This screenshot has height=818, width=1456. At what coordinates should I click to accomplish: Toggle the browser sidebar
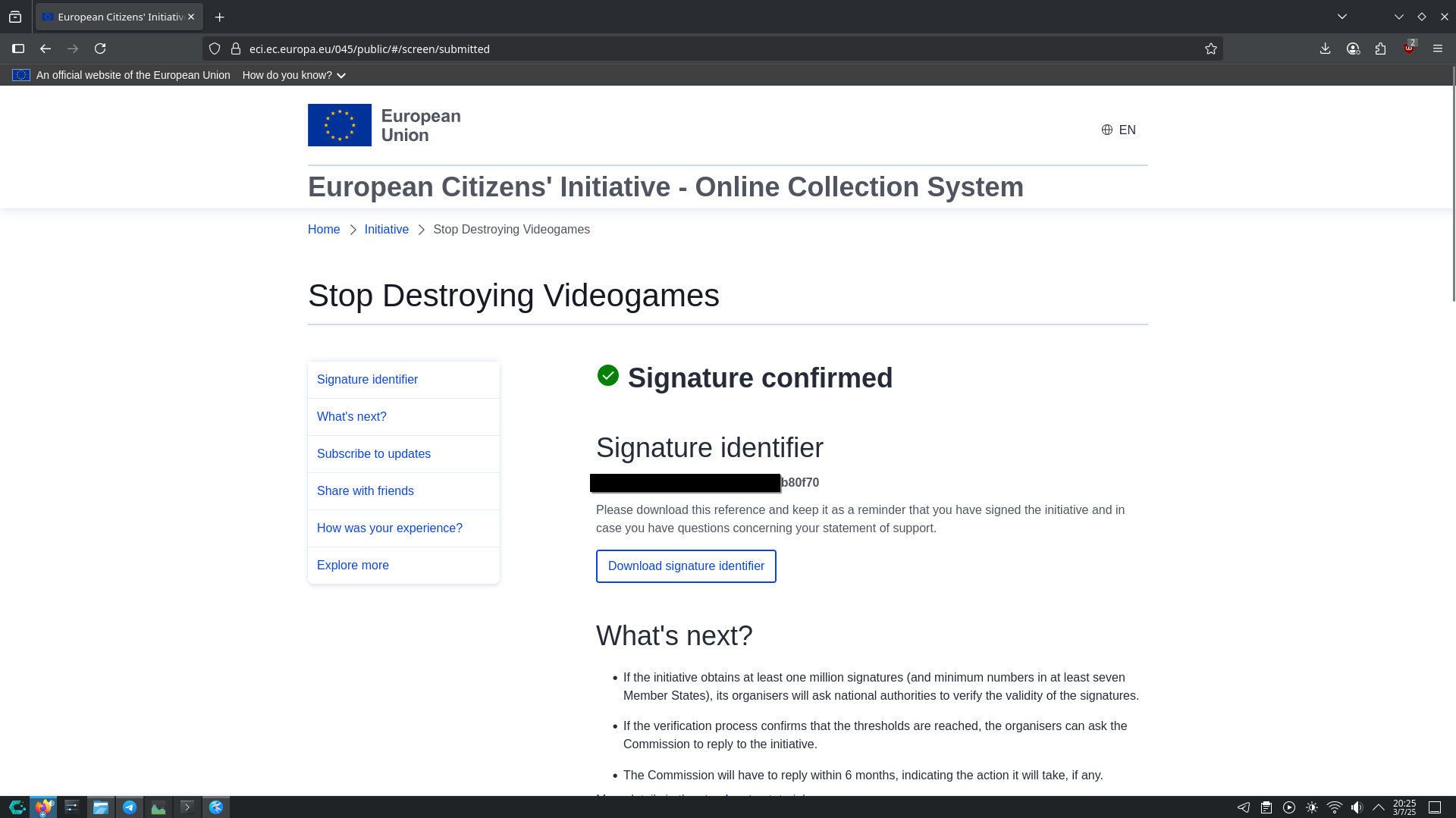[x=18, y=49]
